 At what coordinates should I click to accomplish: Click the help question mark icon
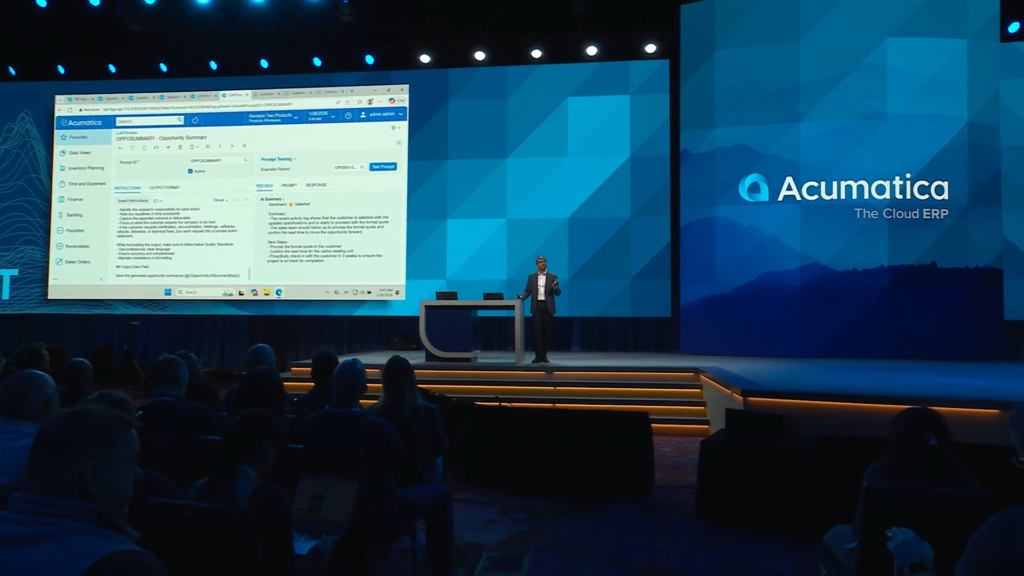click(347, 116)
